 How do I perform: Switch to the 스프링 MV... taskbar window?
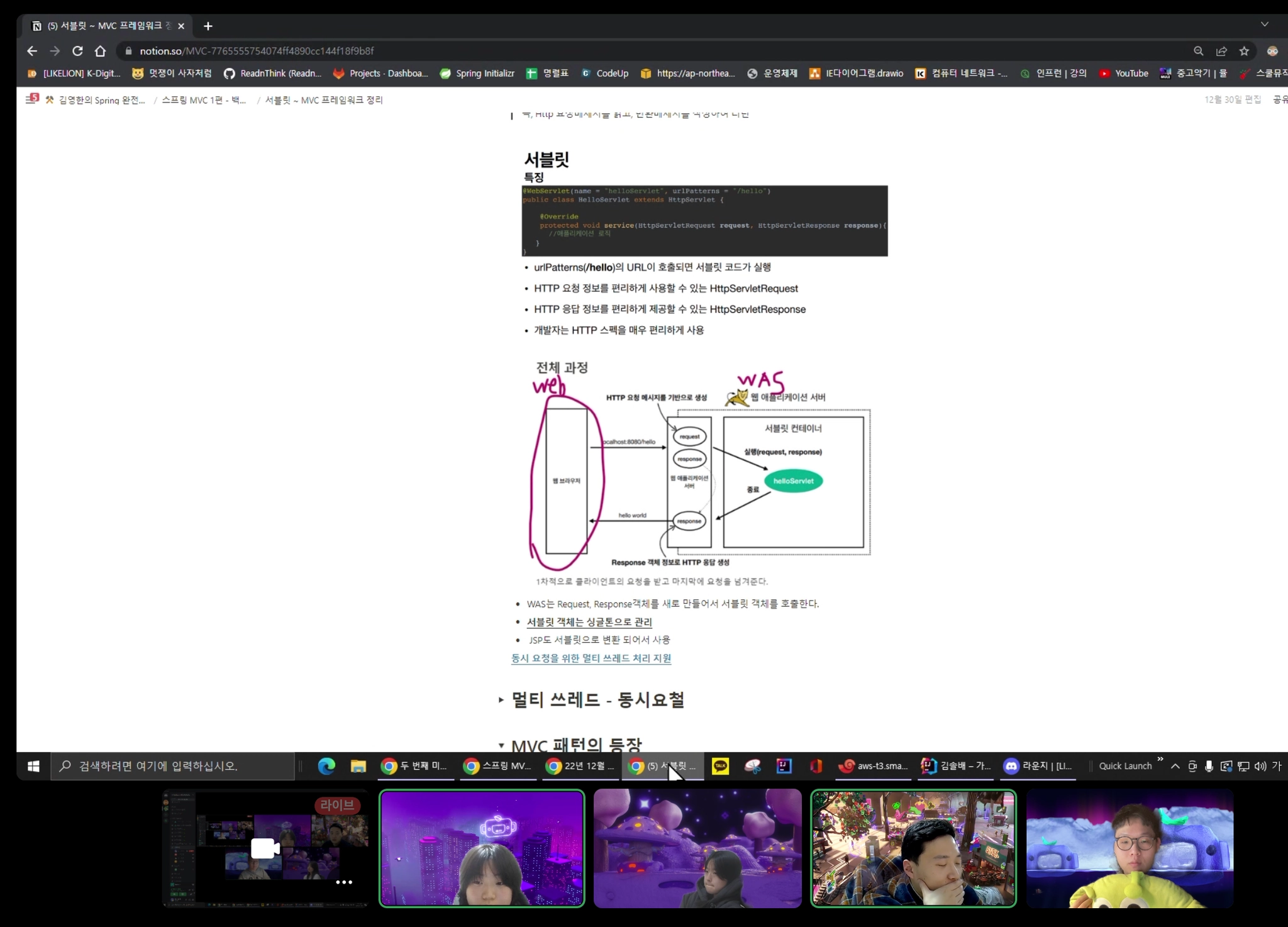point(497,765)
